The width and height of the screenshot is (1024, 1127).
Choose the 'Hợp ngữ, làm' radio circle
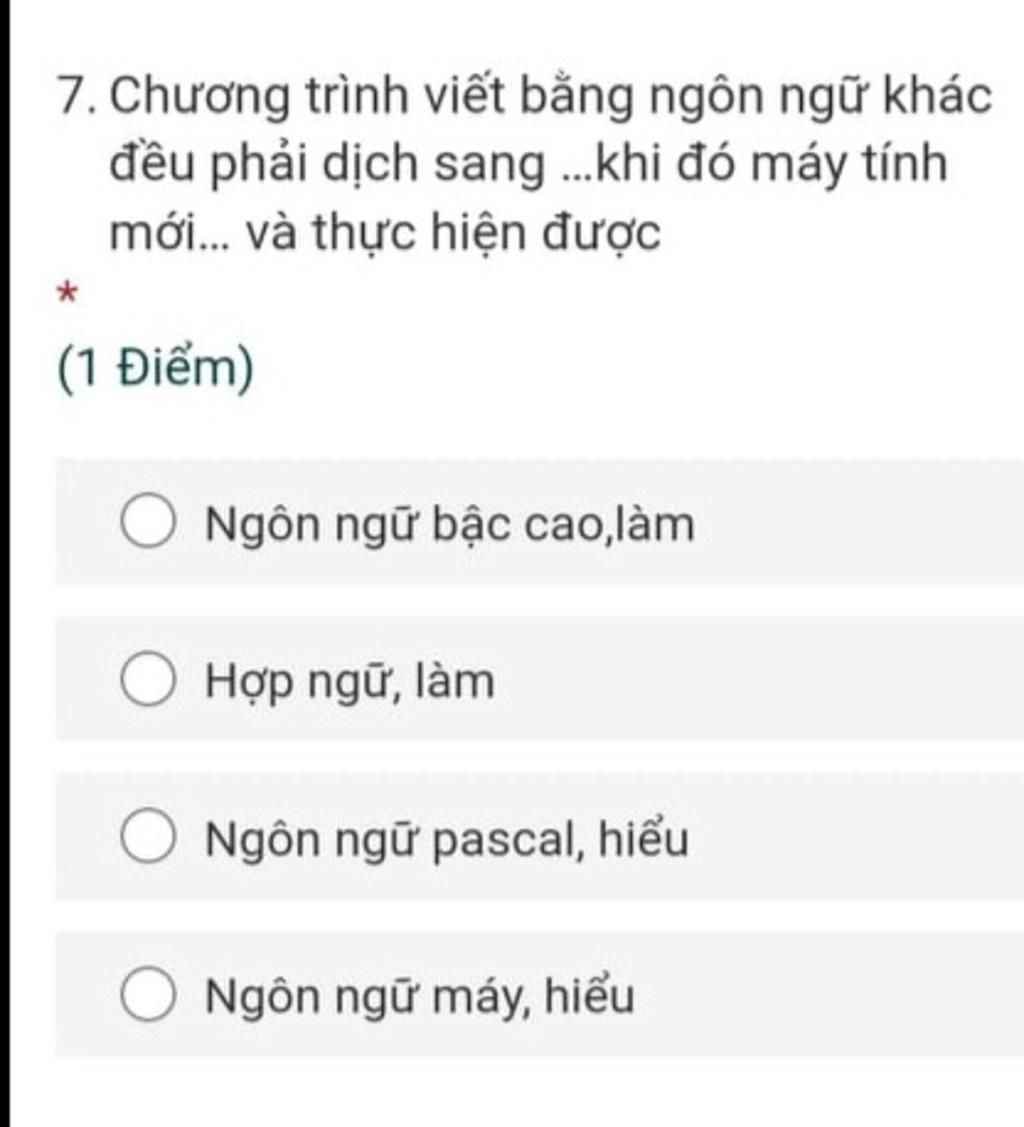coord(148,679)
